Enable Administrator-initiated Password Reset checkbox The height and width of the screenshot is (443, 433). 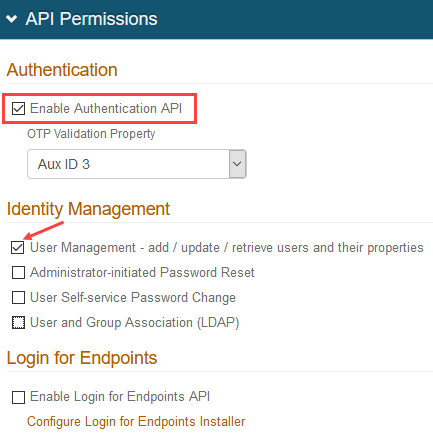coord(18,273)
